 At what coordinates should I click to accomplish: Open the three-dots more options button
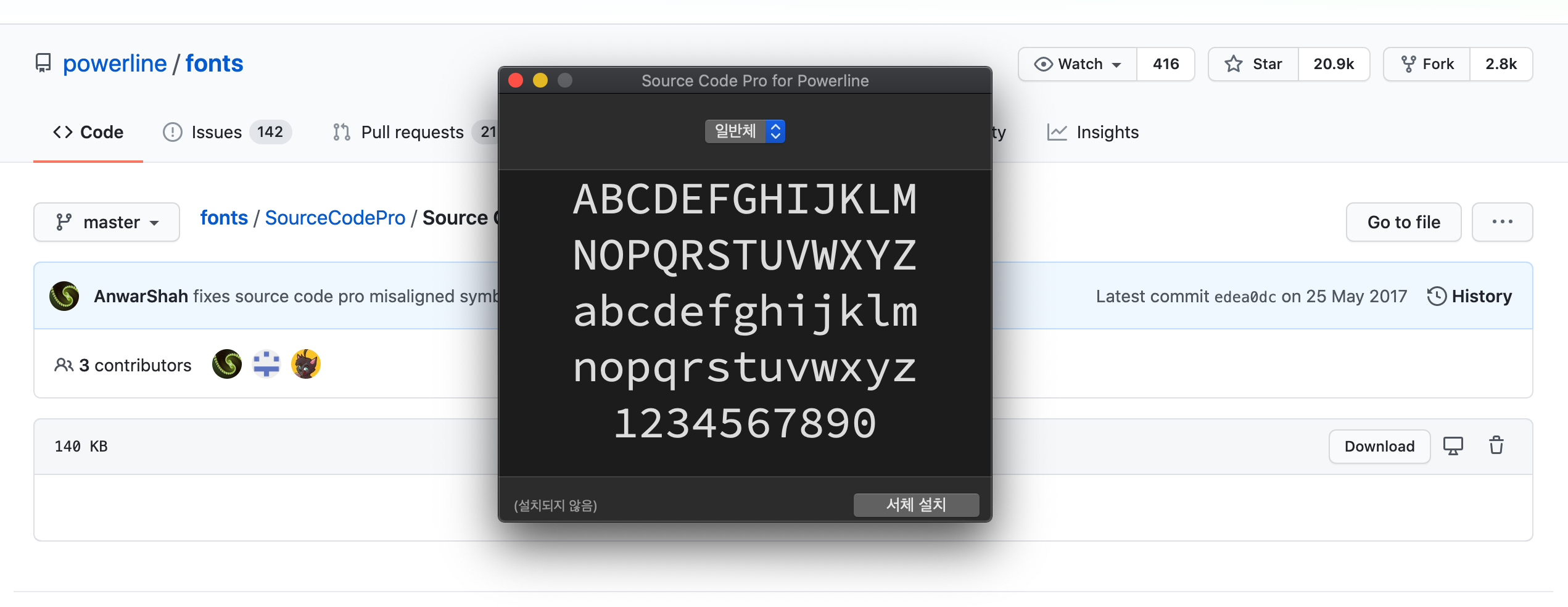[x=1502, y=222]
